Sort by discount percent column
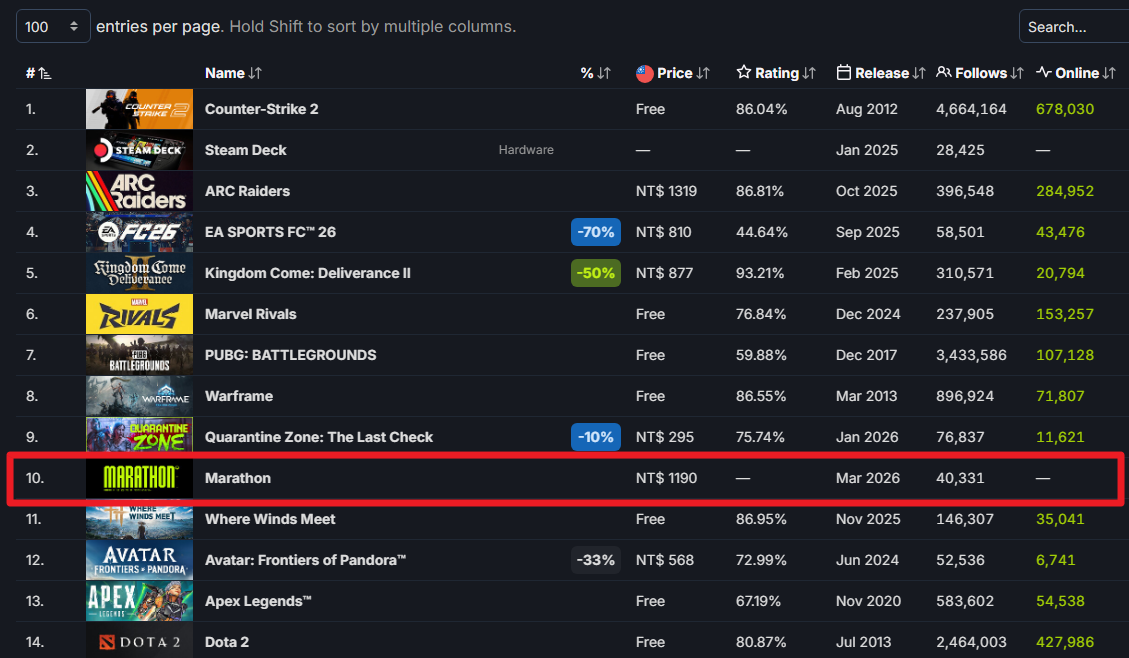Image resolution: width=1129 pixels, height=658 pixels. (595, 73)
